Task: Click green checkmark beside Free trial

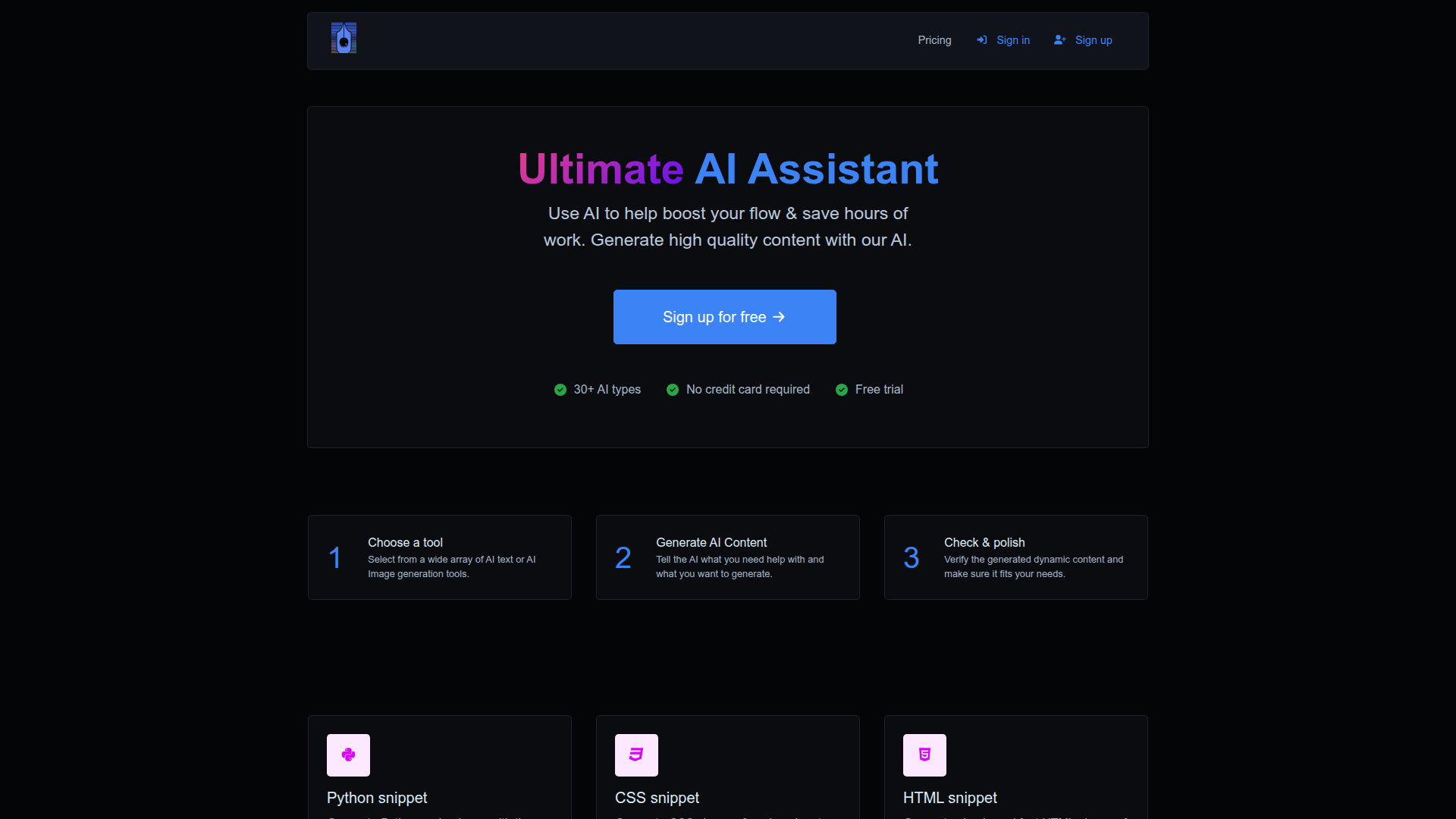Action: pyautogui.click(x=842, y=390)
